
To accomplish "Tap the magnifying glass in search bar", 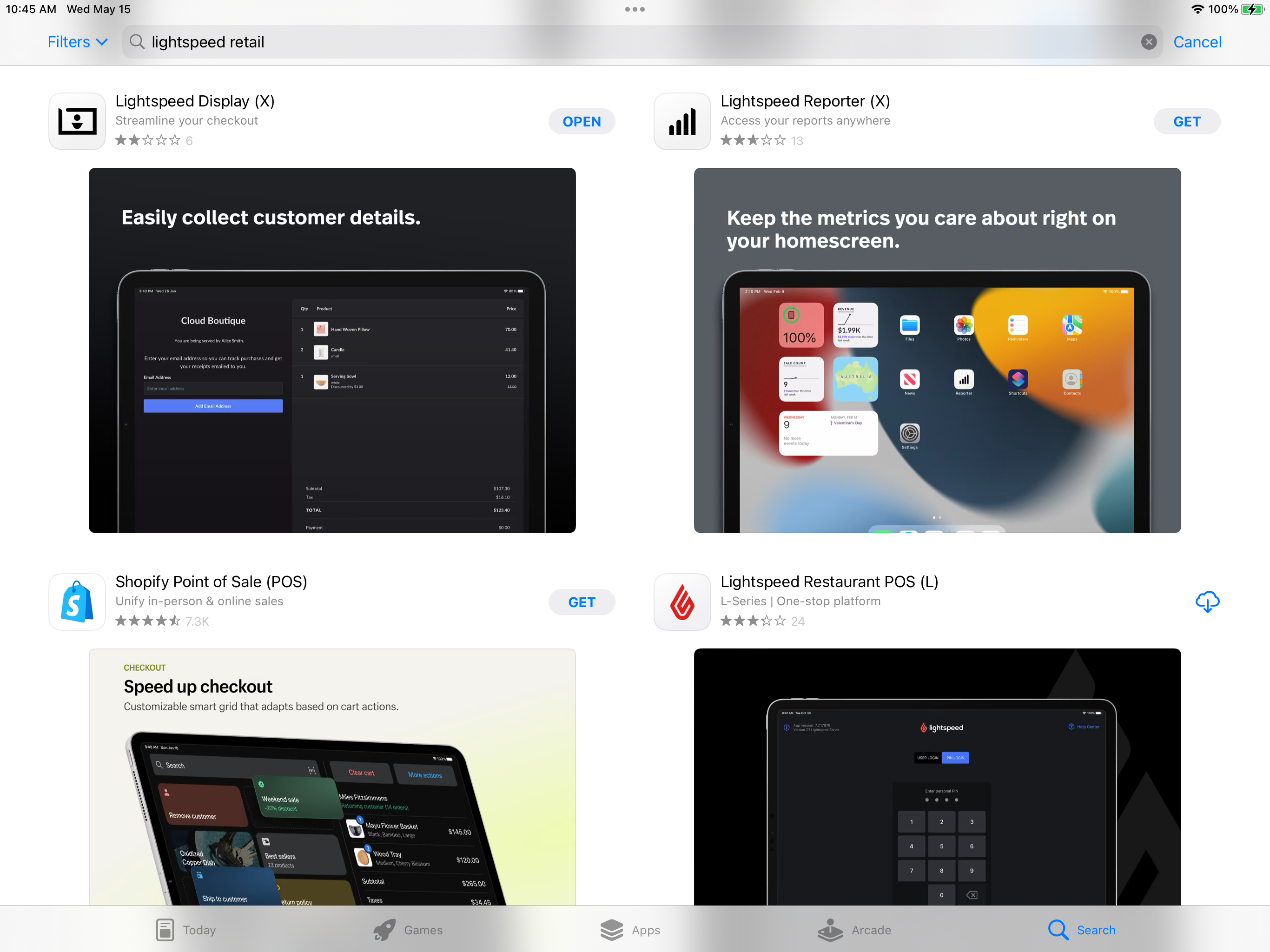I will (x=137, y=42).
